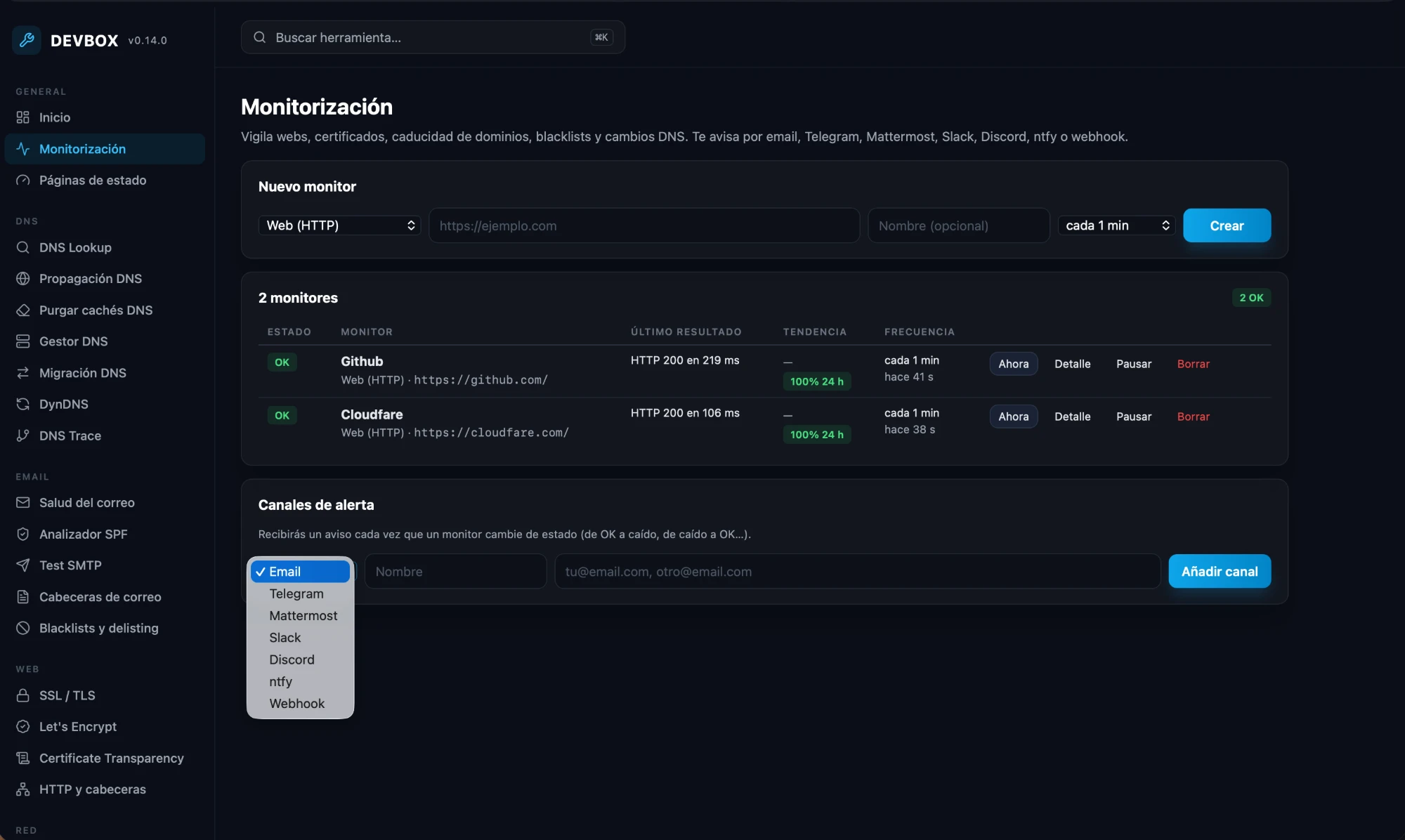Click the Gestor DNS server icon
This screenshot has width=1405, height=840.
[x=23, y=341]
